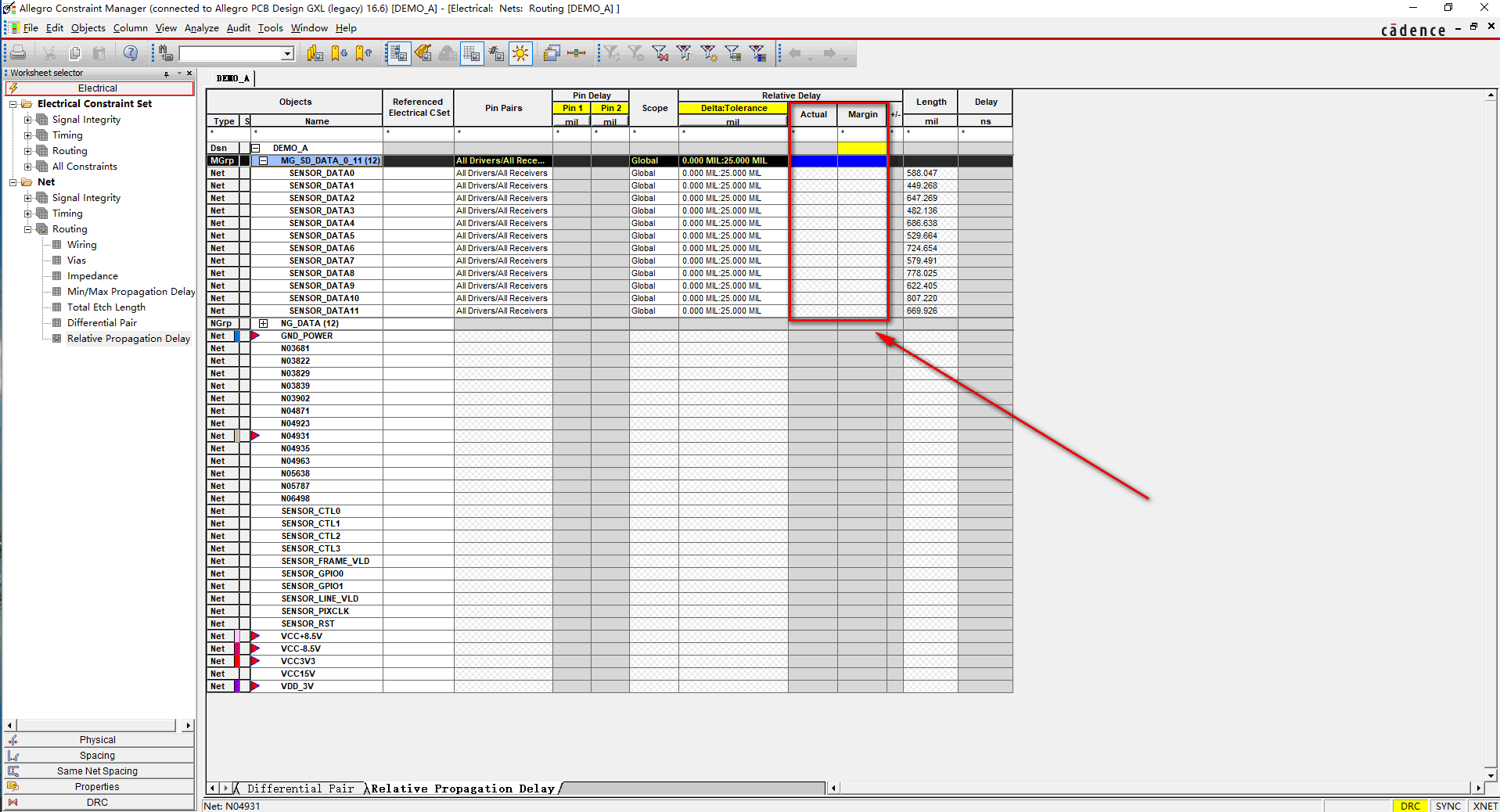The height and width of the screenshot is (812, 1500).
Task: Click the Name column filter field
Action: [x=316, y=133]
